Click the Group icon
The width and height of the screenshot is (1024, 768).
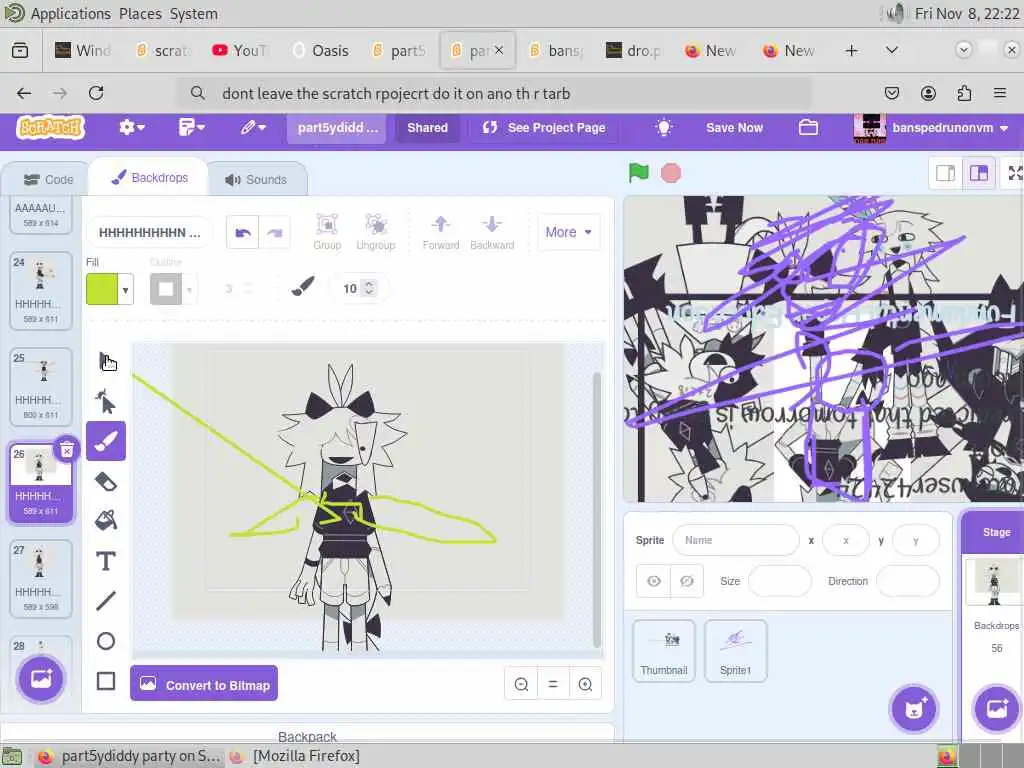click(327, 232)
